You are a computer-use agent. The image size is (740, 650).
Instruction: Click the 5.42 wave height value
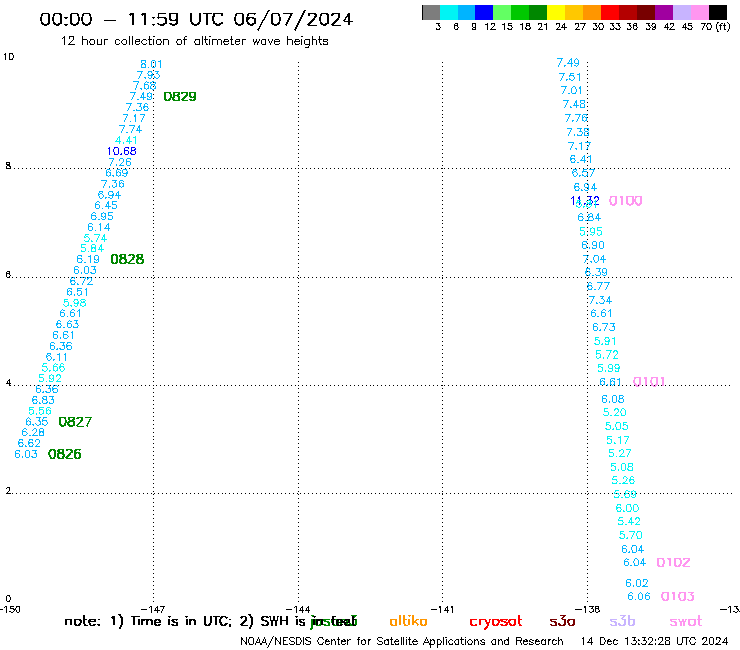(x=629, y=522)
